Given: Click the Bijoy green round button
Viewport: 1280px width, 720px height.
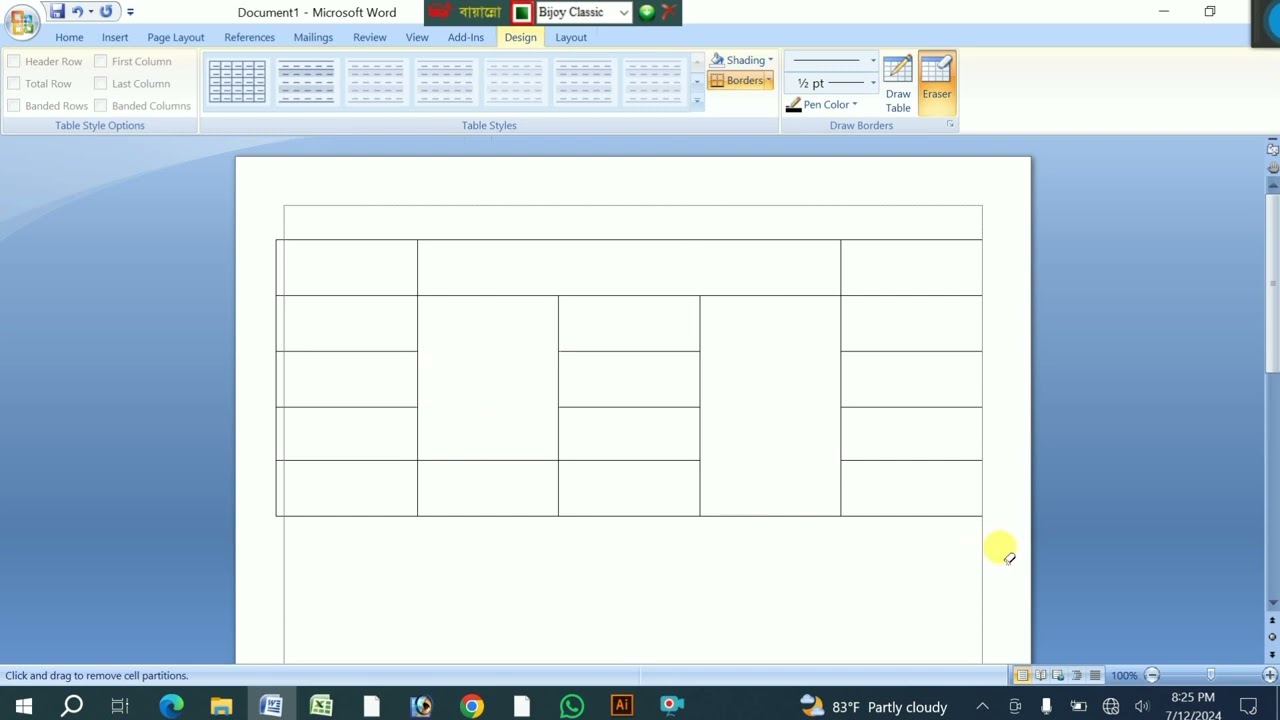Looking at the screenshot, I should 647,12.
